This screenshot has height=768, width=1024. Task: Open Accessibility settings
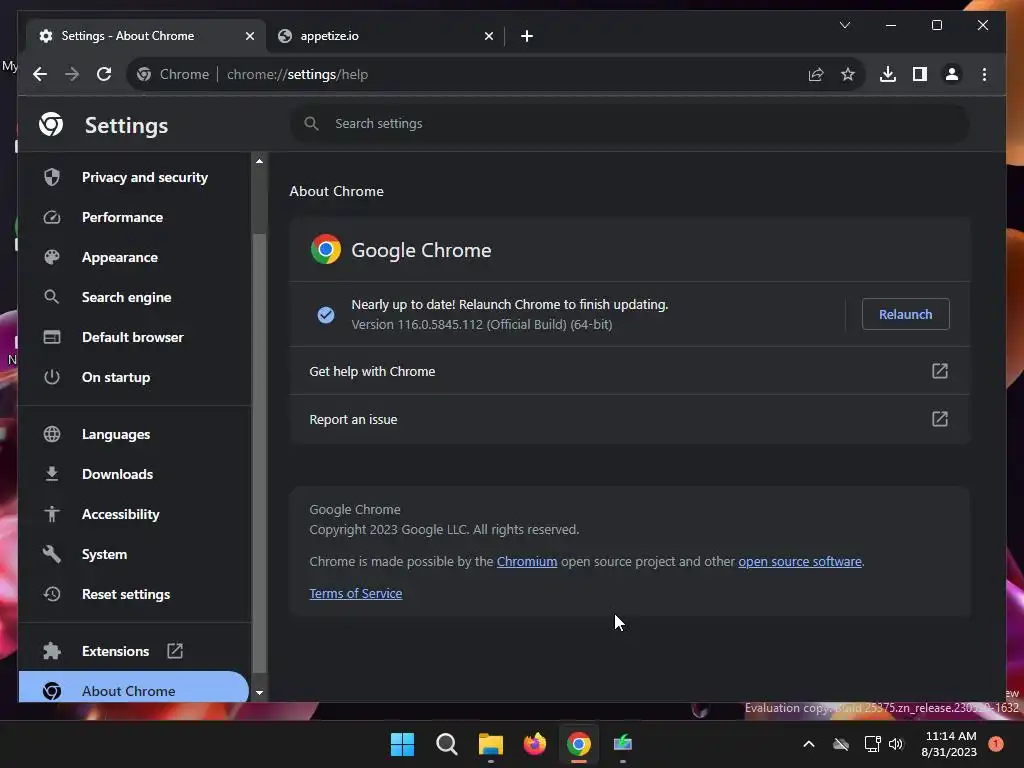[x=134, y=514]
